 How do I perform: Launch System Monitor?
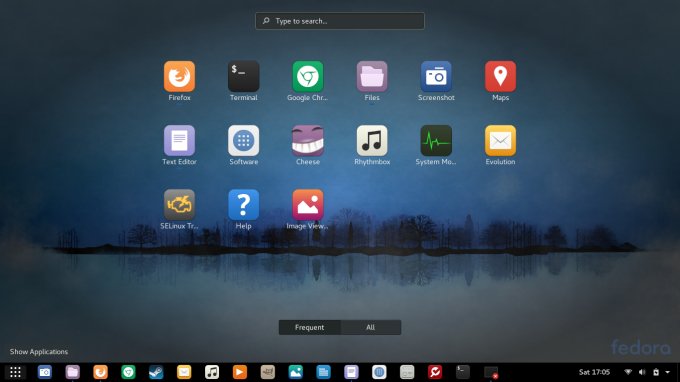[x=436, y=141]
